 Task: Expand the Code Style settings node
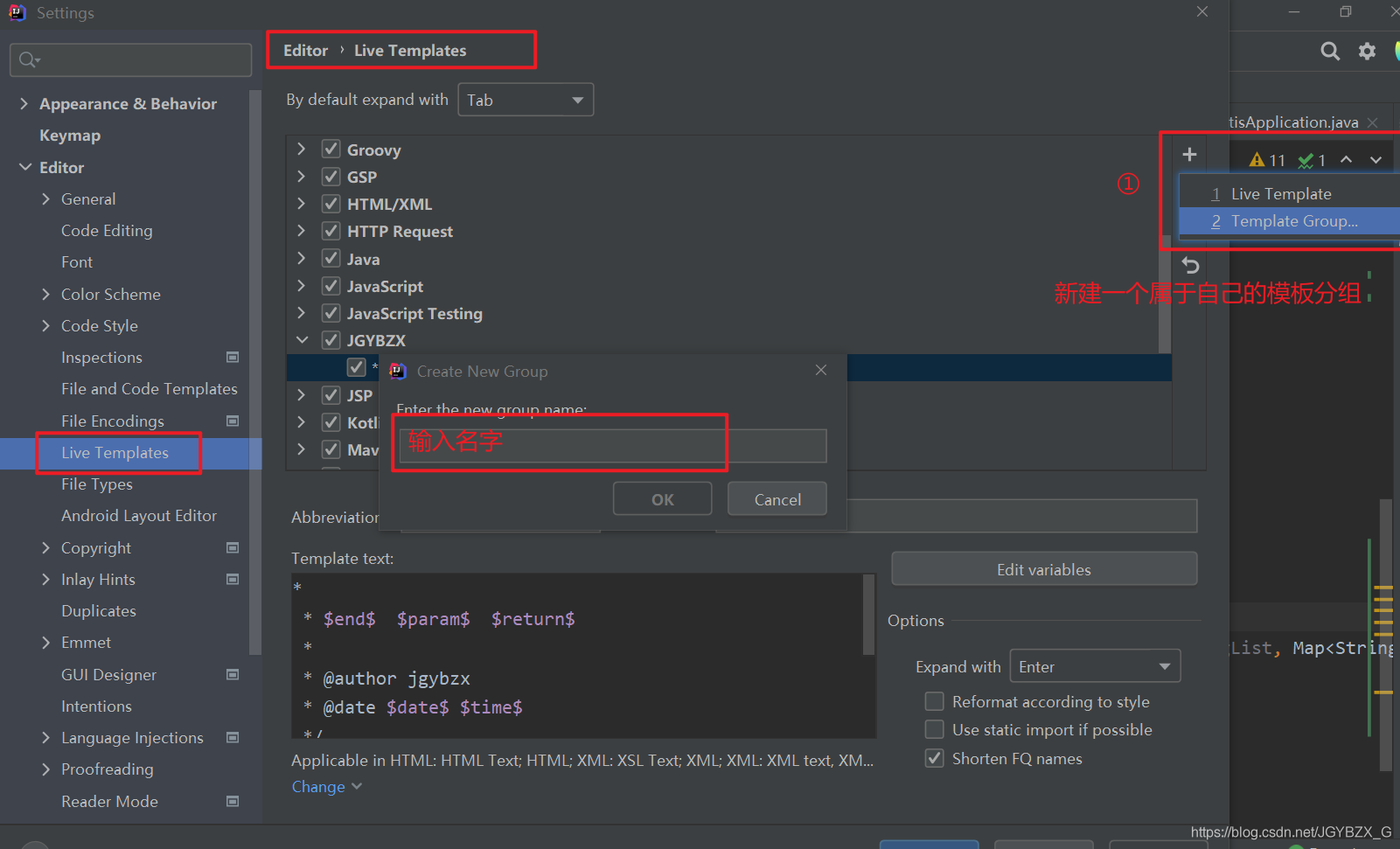coord(45,325)
